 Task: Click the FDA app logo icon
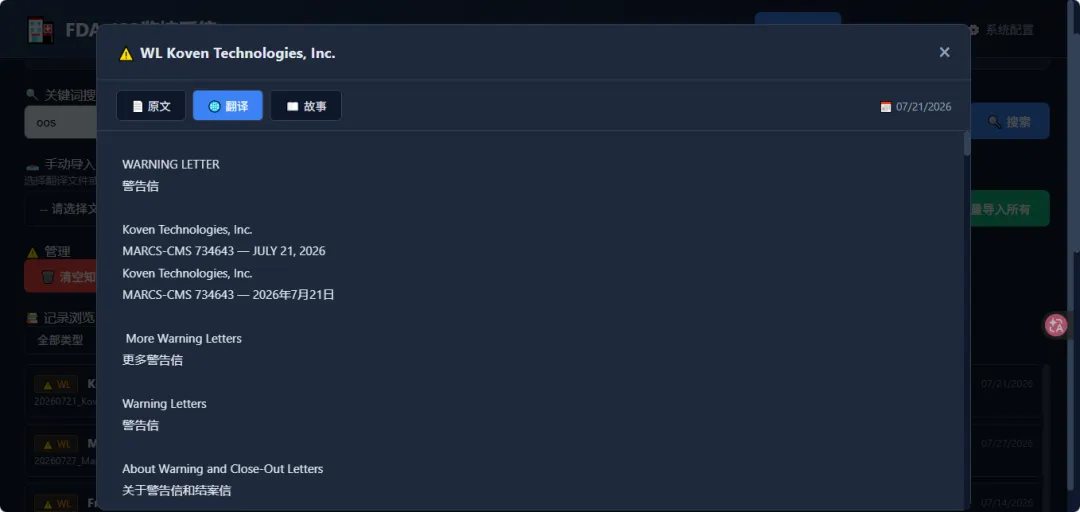click(x=41, y=30)
